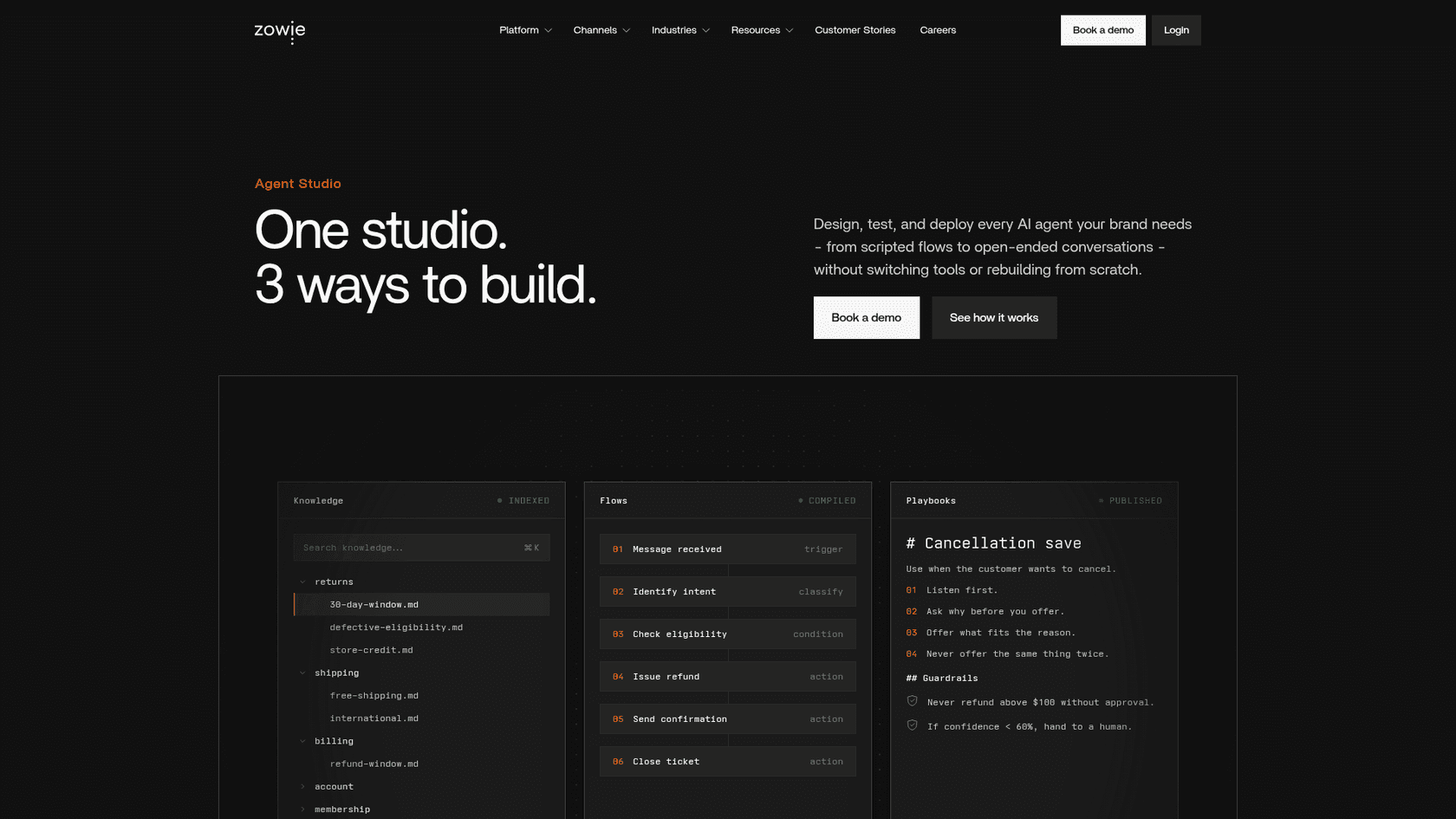
Task: Open free-shipping.md file
Action: coord(374,695)
